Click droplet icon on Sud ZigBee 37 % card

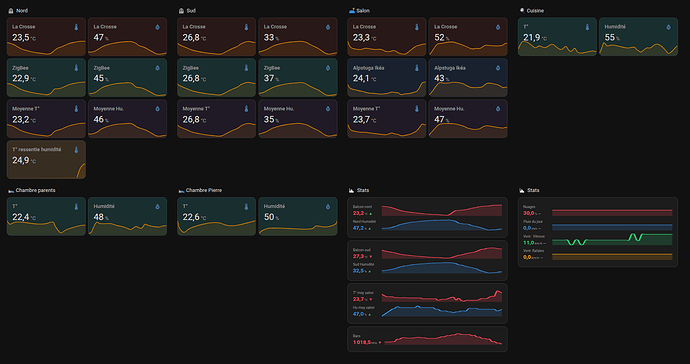point(328,68)
